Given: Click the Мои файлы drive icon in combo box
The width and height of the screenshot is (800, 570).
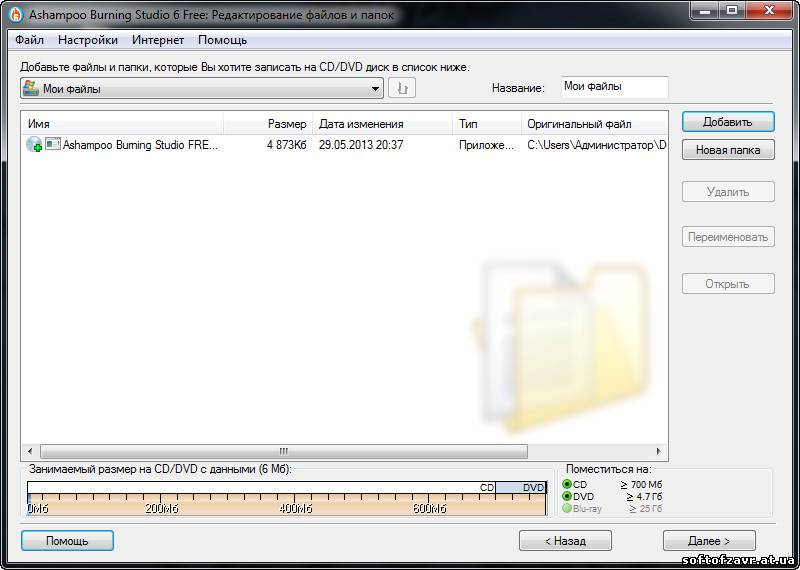Looking at the screenshot, I should click(31, 88).
